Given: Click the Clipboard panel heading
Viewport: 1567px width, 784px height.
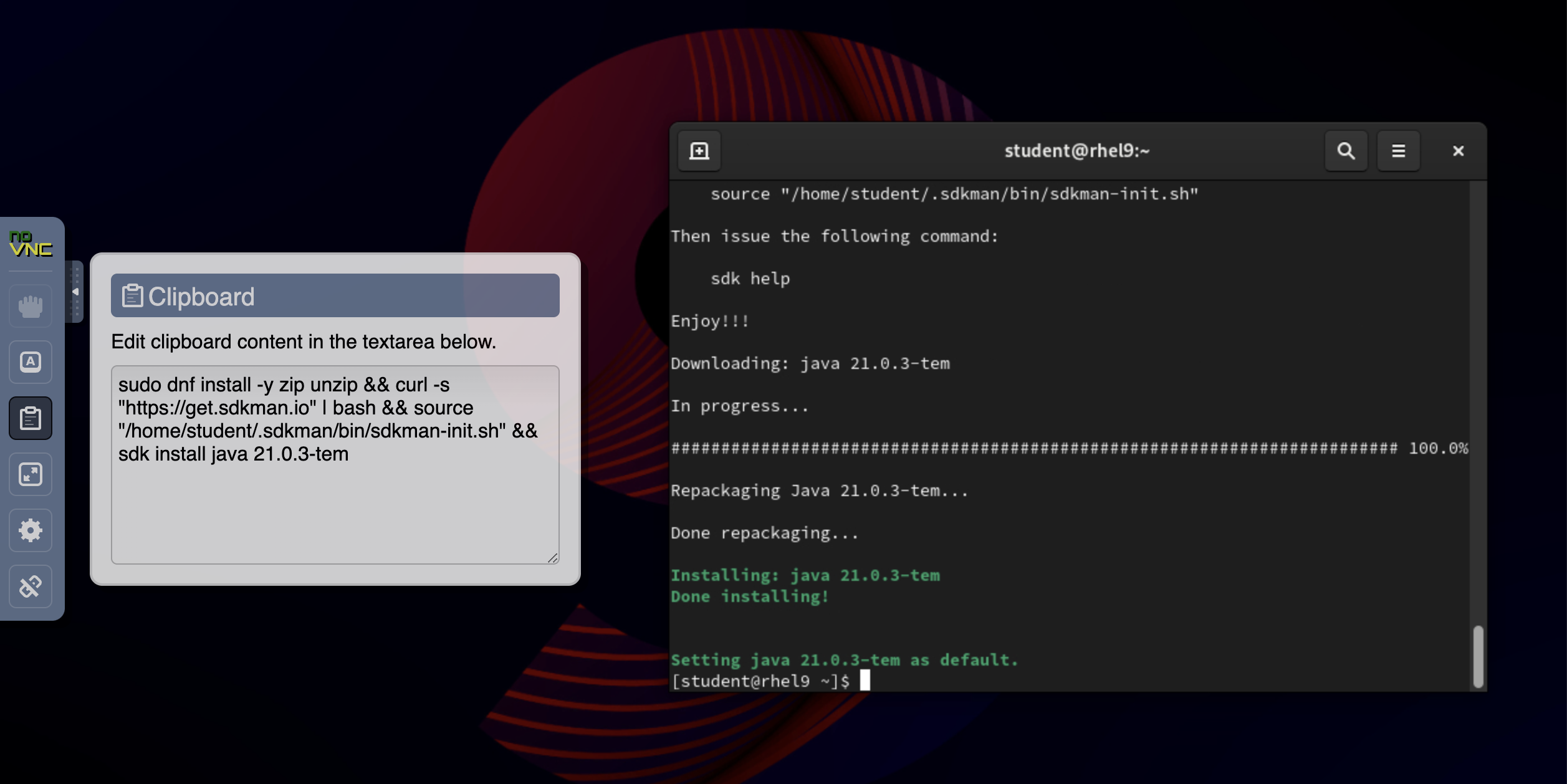Looking at the screenshot, I should tap(335, 296).
